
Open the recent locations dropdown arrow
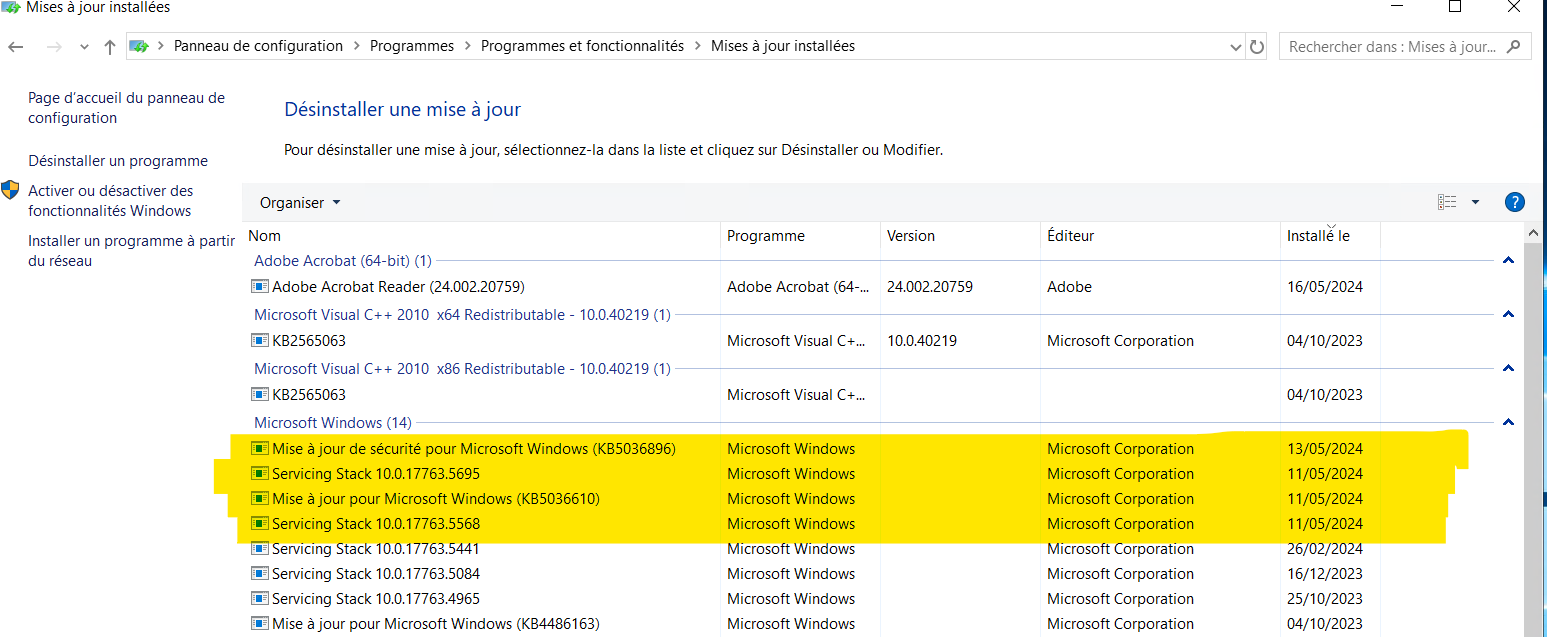coord(84,47)
